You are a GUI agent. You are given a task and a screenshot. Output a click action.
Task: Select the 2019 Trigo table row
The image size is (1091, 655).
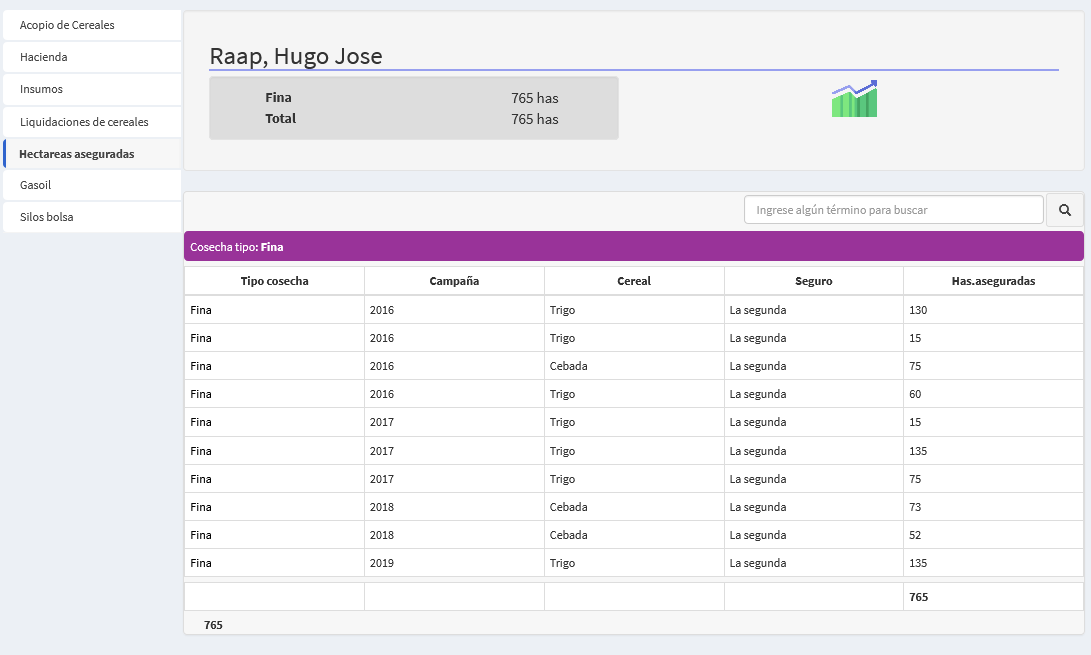point(633,563)
